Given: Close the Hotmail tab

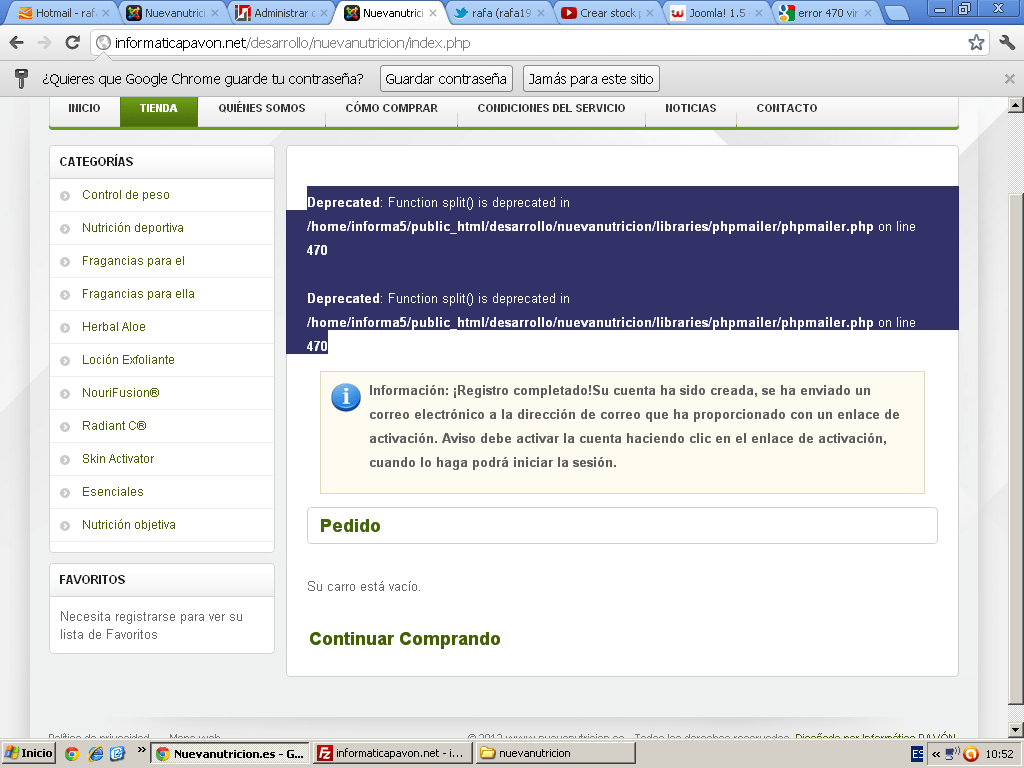Looking at the screenshot, I should tap(106, 13).
